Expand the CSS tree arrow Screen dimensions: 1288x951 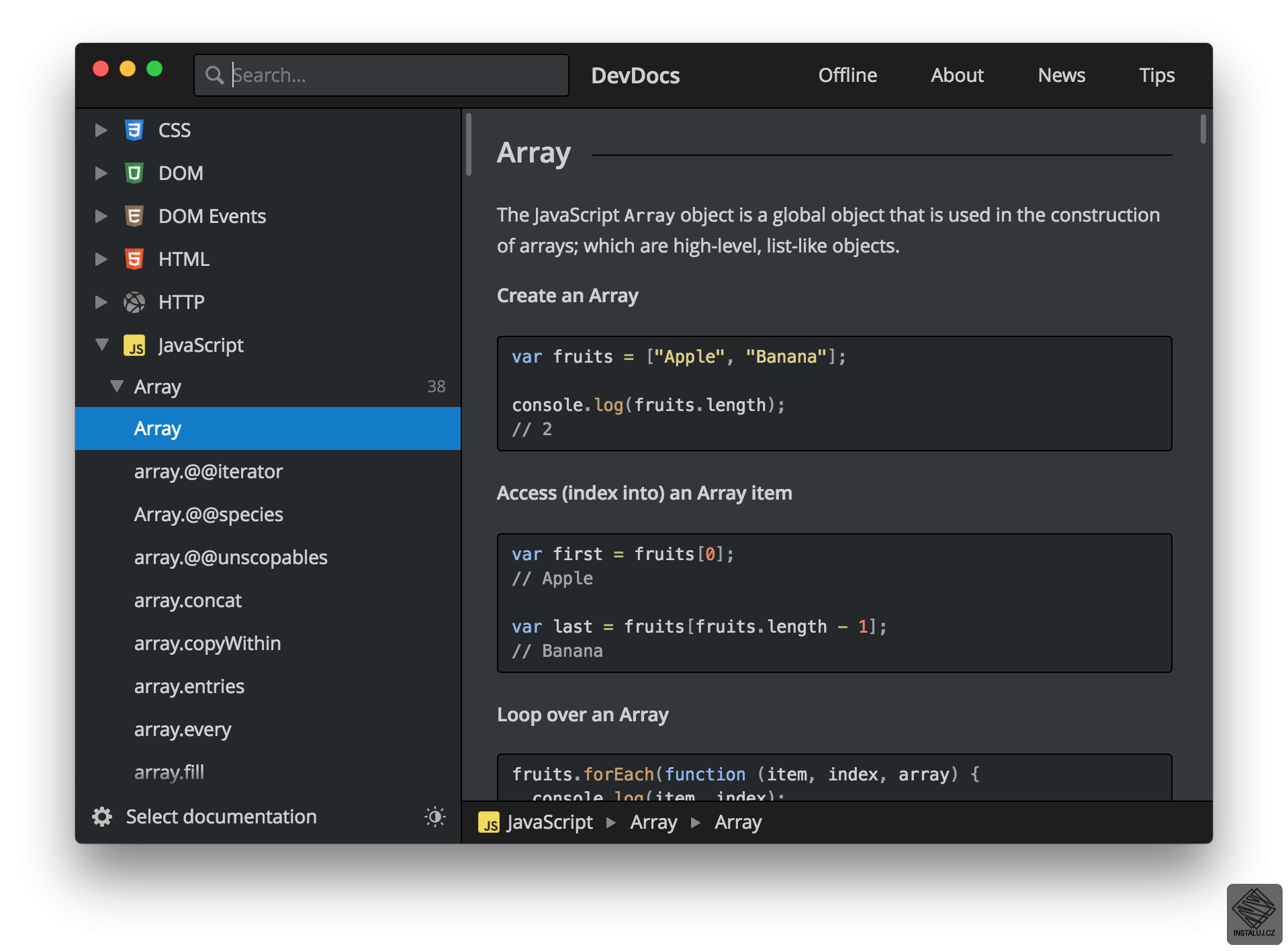(x=101, y=130)
